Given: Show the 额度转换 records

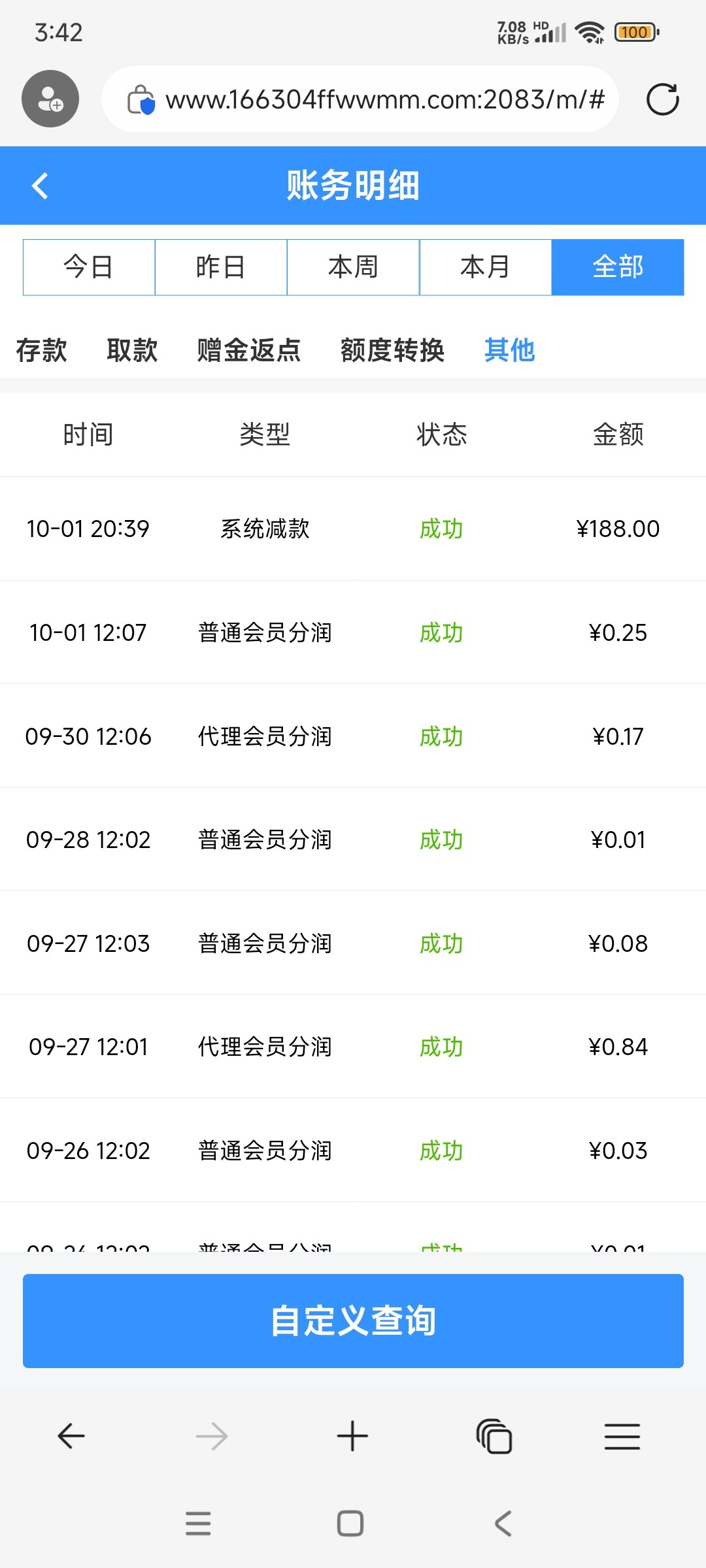Looking at the screenshot, I should pyautogui.click(x=392, y=350).
